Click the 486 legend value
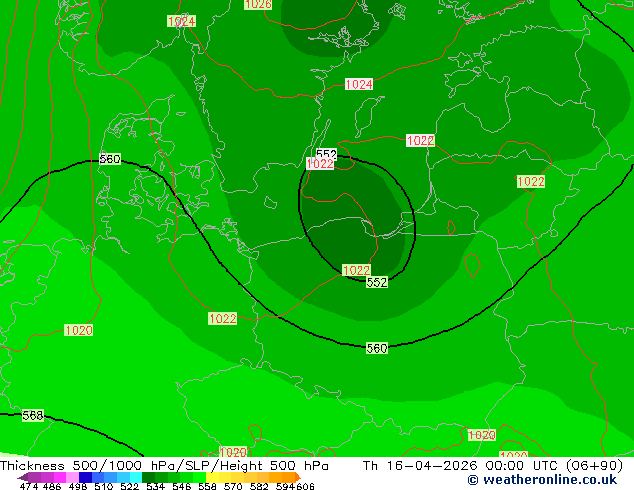Image resolution: width=634 pixels, height=490 pixels. click(x=52, y=486)
